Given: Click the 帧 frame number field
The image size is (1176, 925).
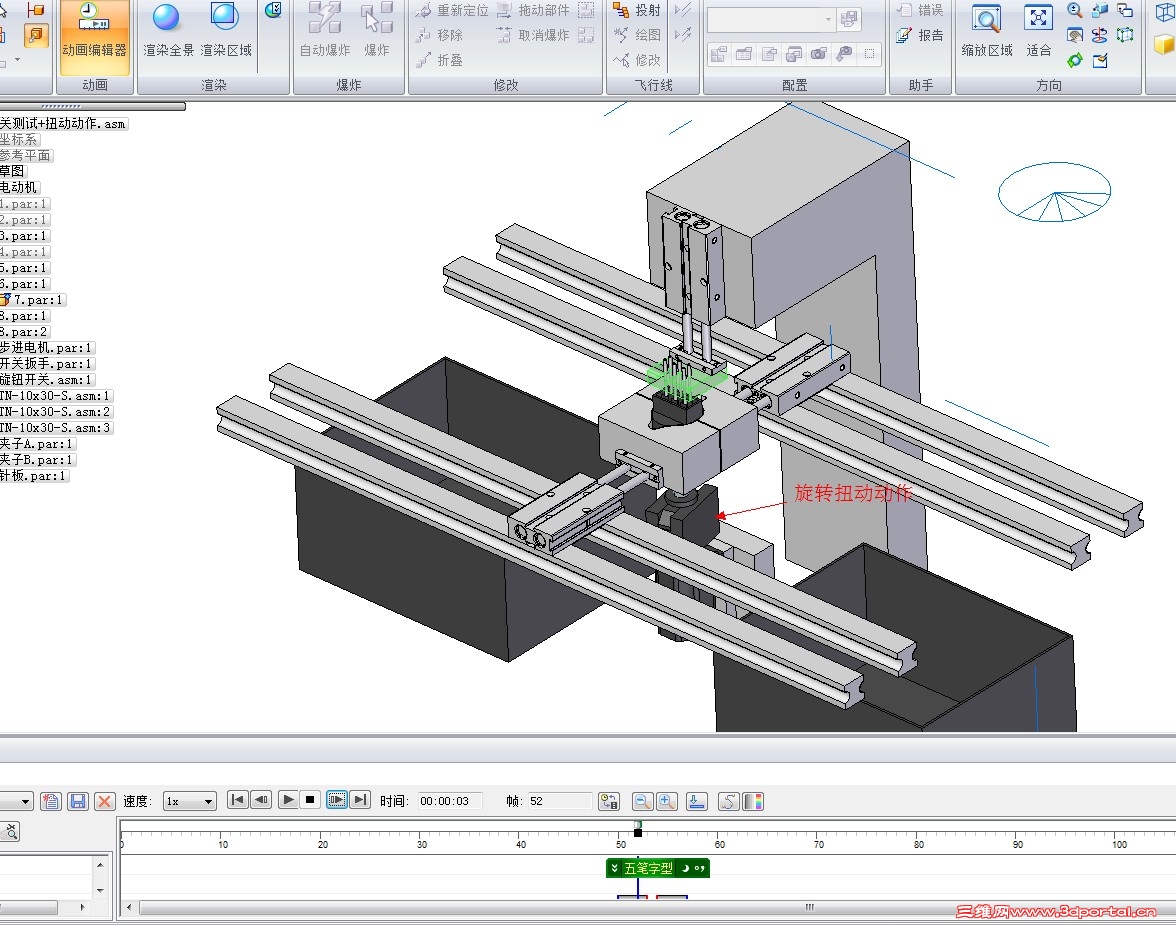Looking at the screenshot, I should tap(560, 801).
